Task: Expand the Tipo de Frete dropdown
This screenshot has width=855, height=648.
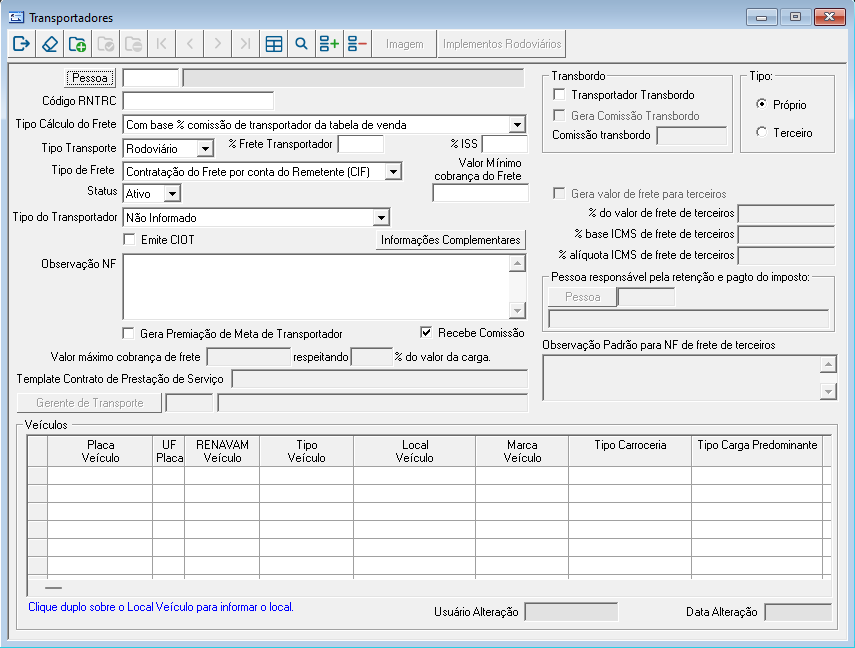Action: 393,171
